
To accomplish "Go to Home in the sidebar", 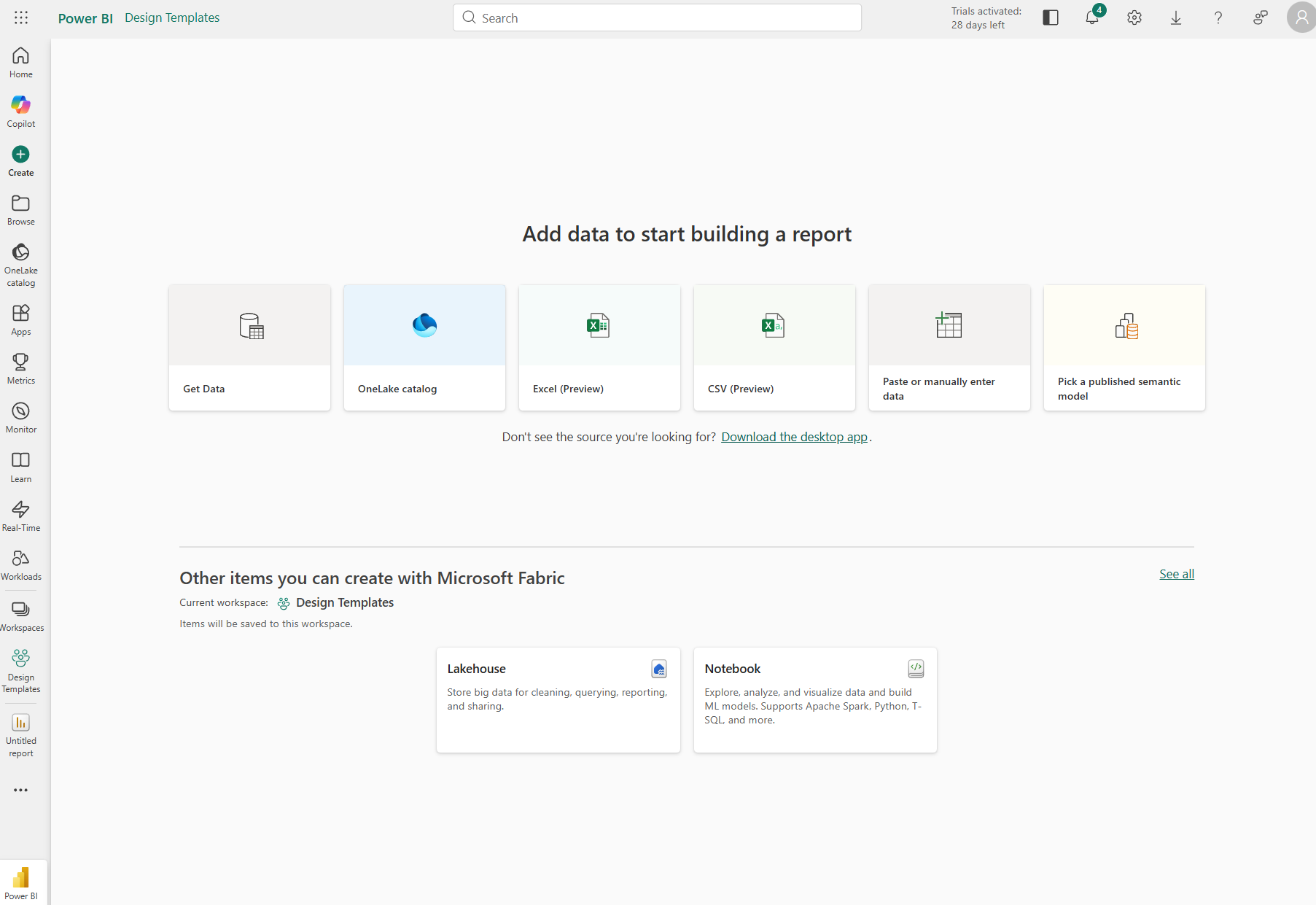I will tap(21, 63).
